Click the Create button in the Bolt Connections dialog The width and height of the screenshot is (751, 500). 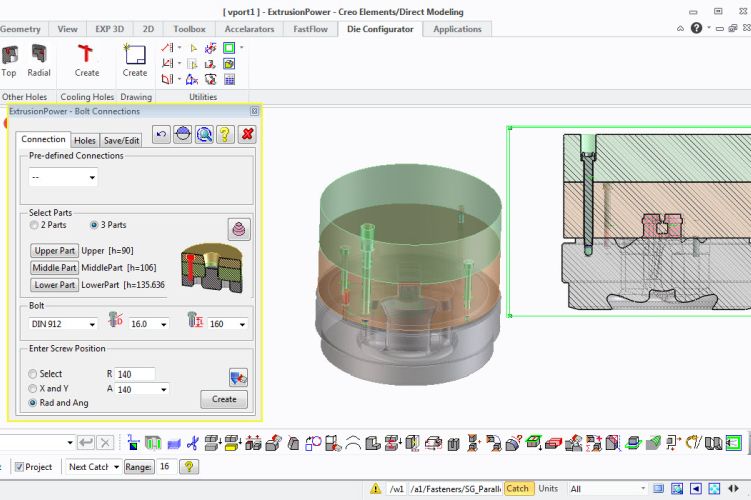point(224,399)
